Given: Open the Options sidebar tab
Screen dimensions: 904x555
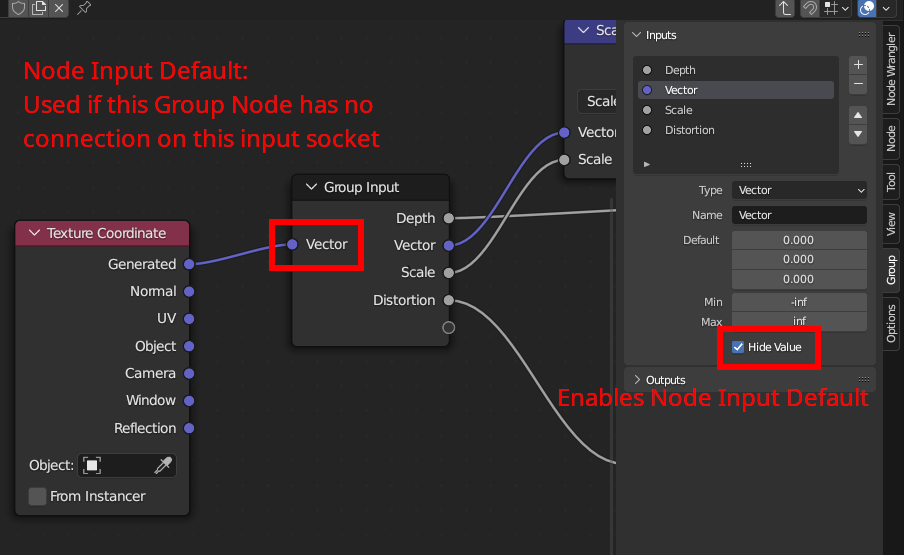Looking at the screenshot, I should [x=891, y=323].
